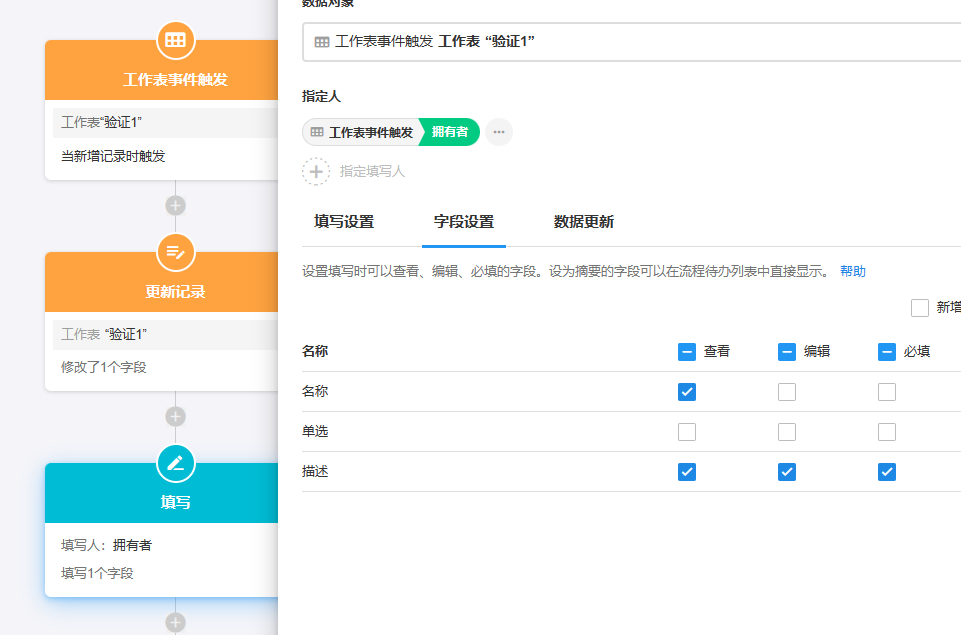The width and height of the screenshot is (961, 635).
Task: Add a node below the worksheet trigger card
Action: [176, 206]
